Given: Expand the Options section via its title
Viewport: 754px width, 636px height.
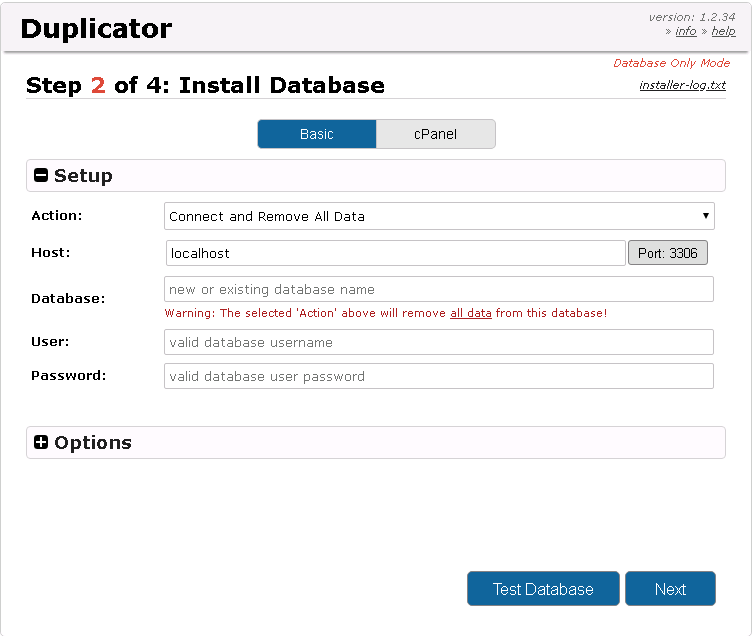Looking at the screenshot, I should 93,442.
